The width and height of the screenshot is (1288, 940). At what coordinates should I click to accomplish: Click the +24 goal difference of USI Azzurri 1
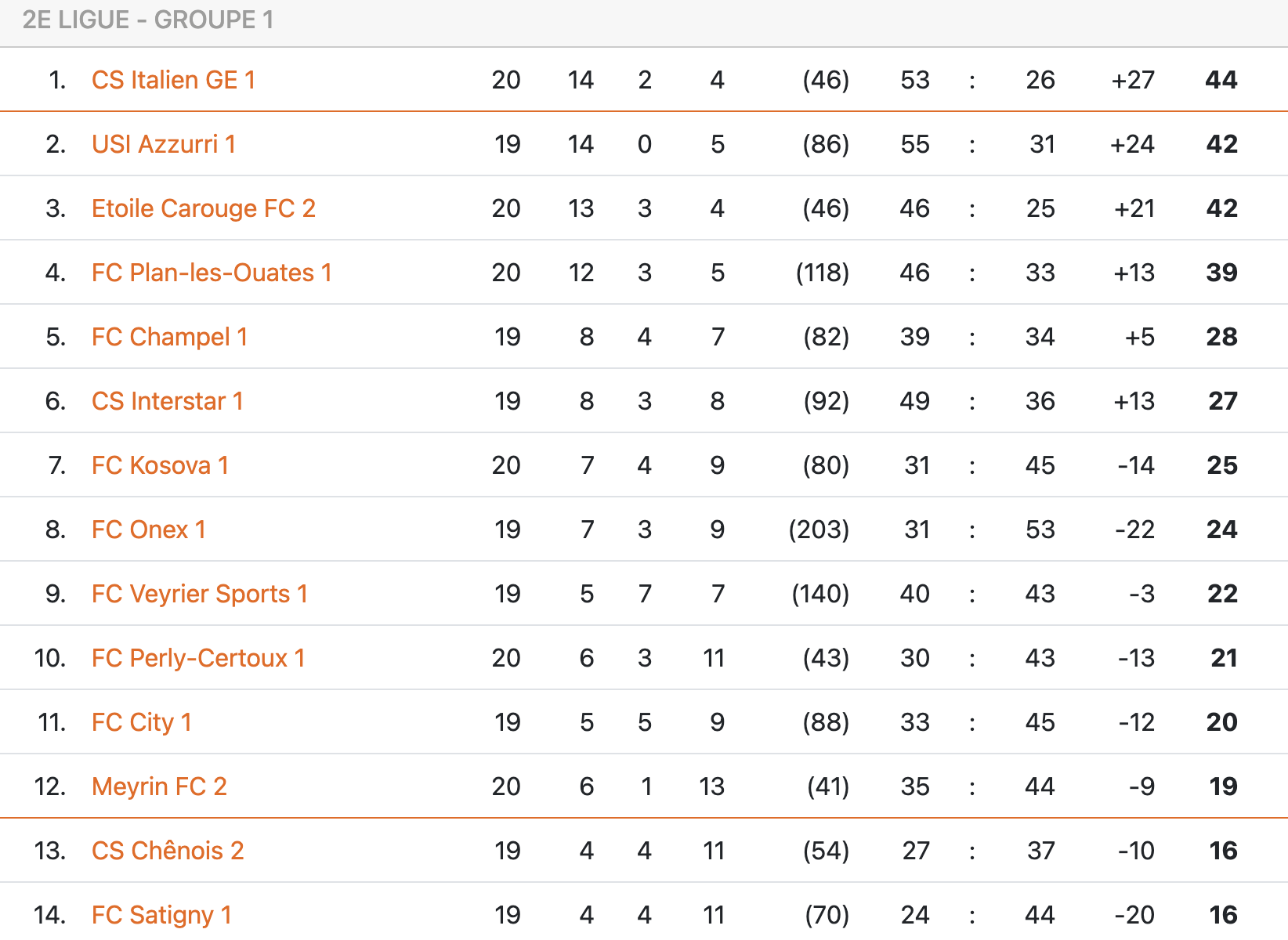coord(1132,144)
